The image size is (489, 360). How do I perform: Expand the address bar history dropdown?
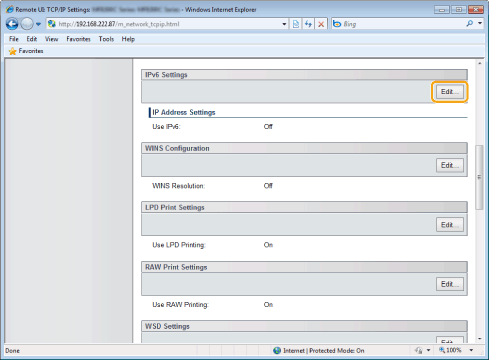(x=284, y=24)
